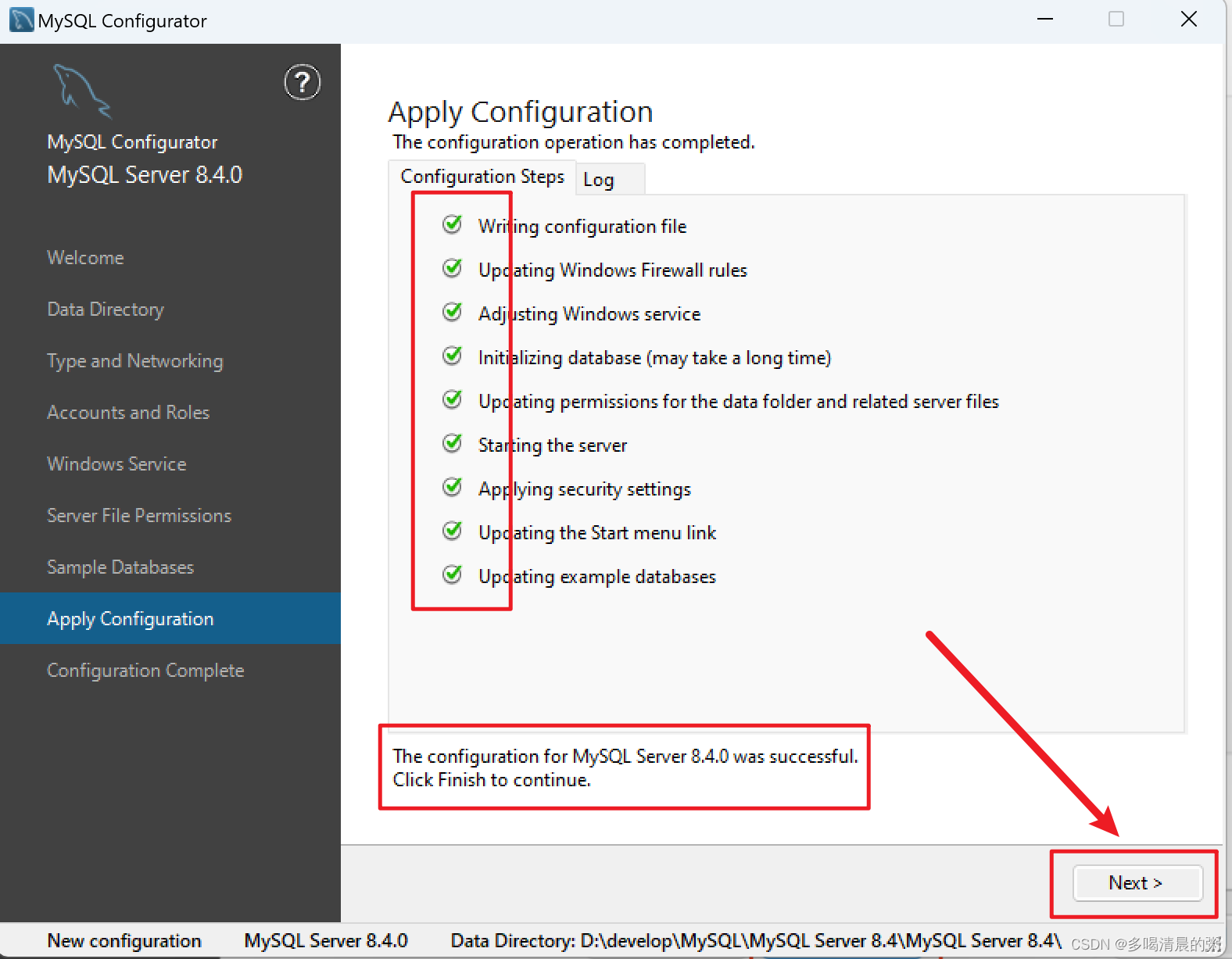This screenshot has height=959, width=1232.
Task: Click the MySQL Configurator title bar icon
Action: [x=21, y=20]
